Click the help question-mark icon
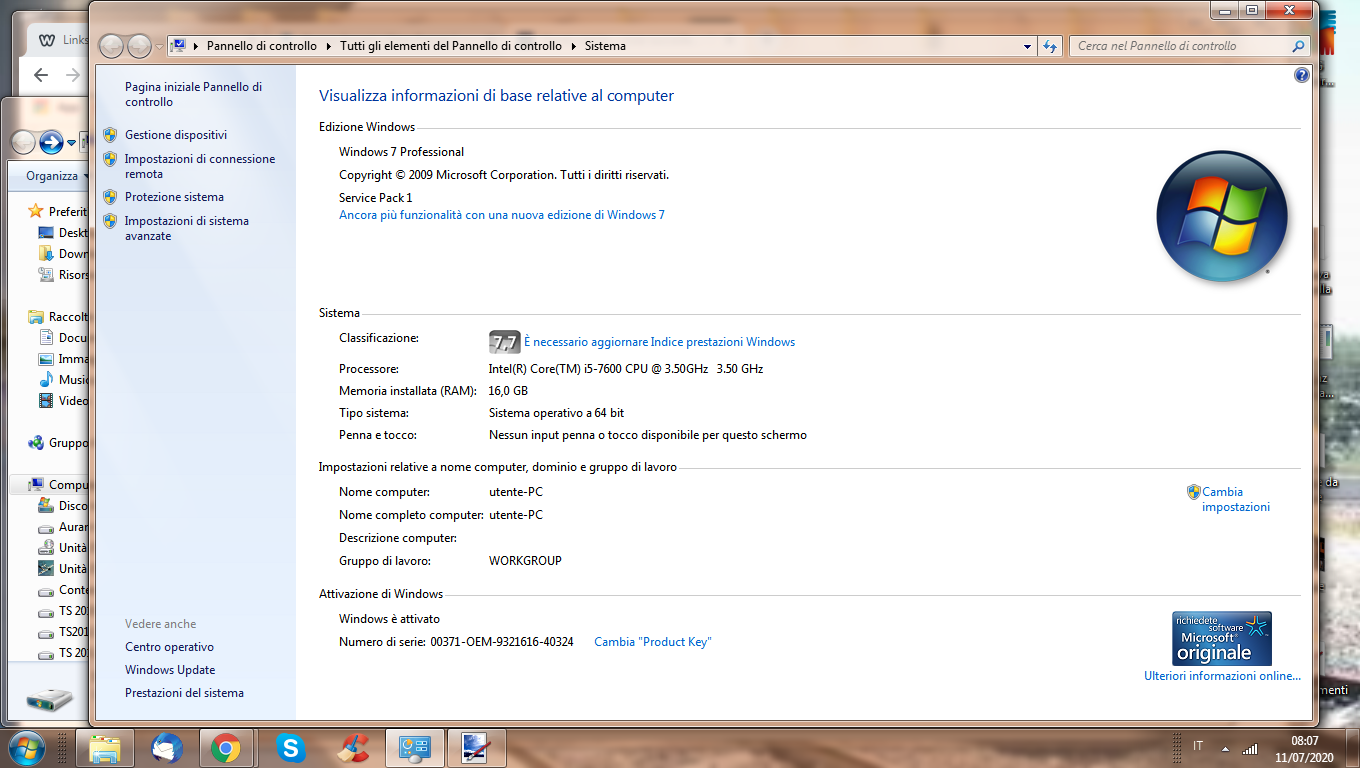This screenshot has width=1360, height=768. [x=1301, y=75]
